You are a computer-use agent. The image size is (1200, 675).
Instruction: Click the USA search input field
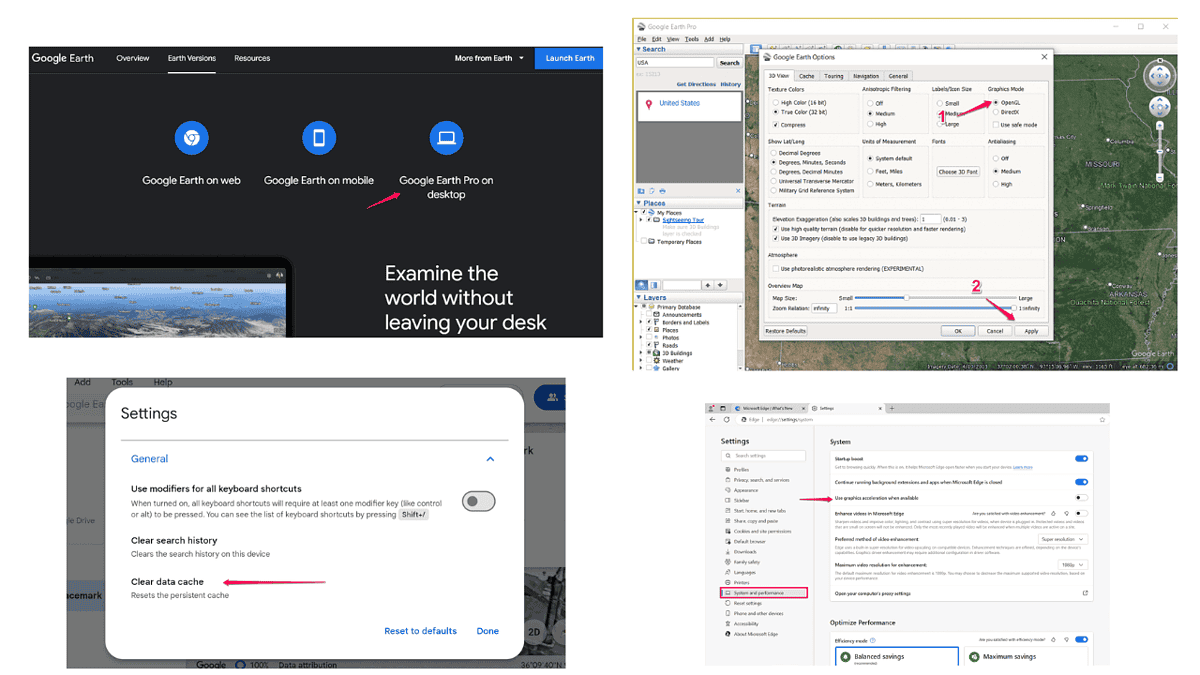[674, 62]
